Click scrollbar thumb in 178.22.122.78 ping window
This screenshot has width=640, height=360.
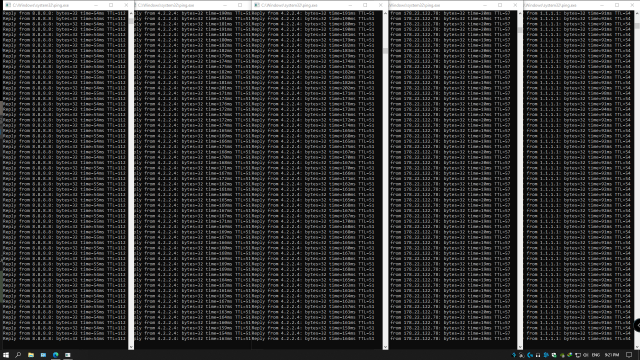coord(520,30)
